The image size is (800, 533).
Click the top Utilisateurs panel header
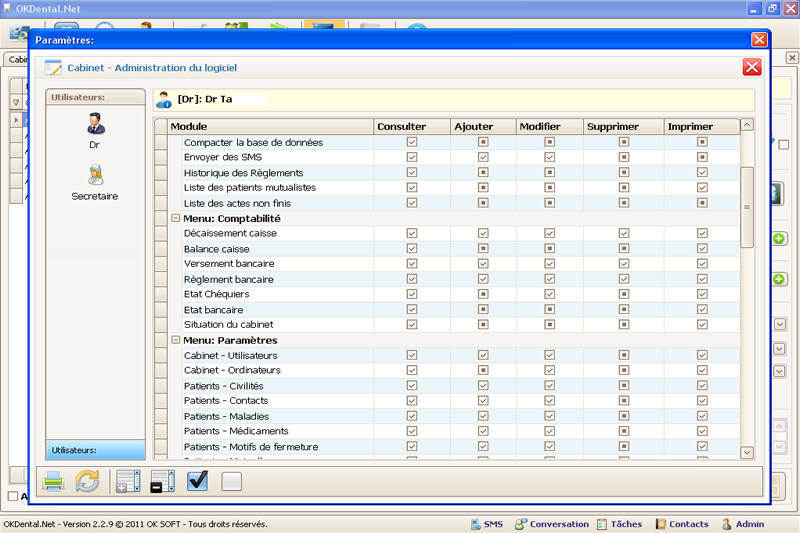coord(95,97)
